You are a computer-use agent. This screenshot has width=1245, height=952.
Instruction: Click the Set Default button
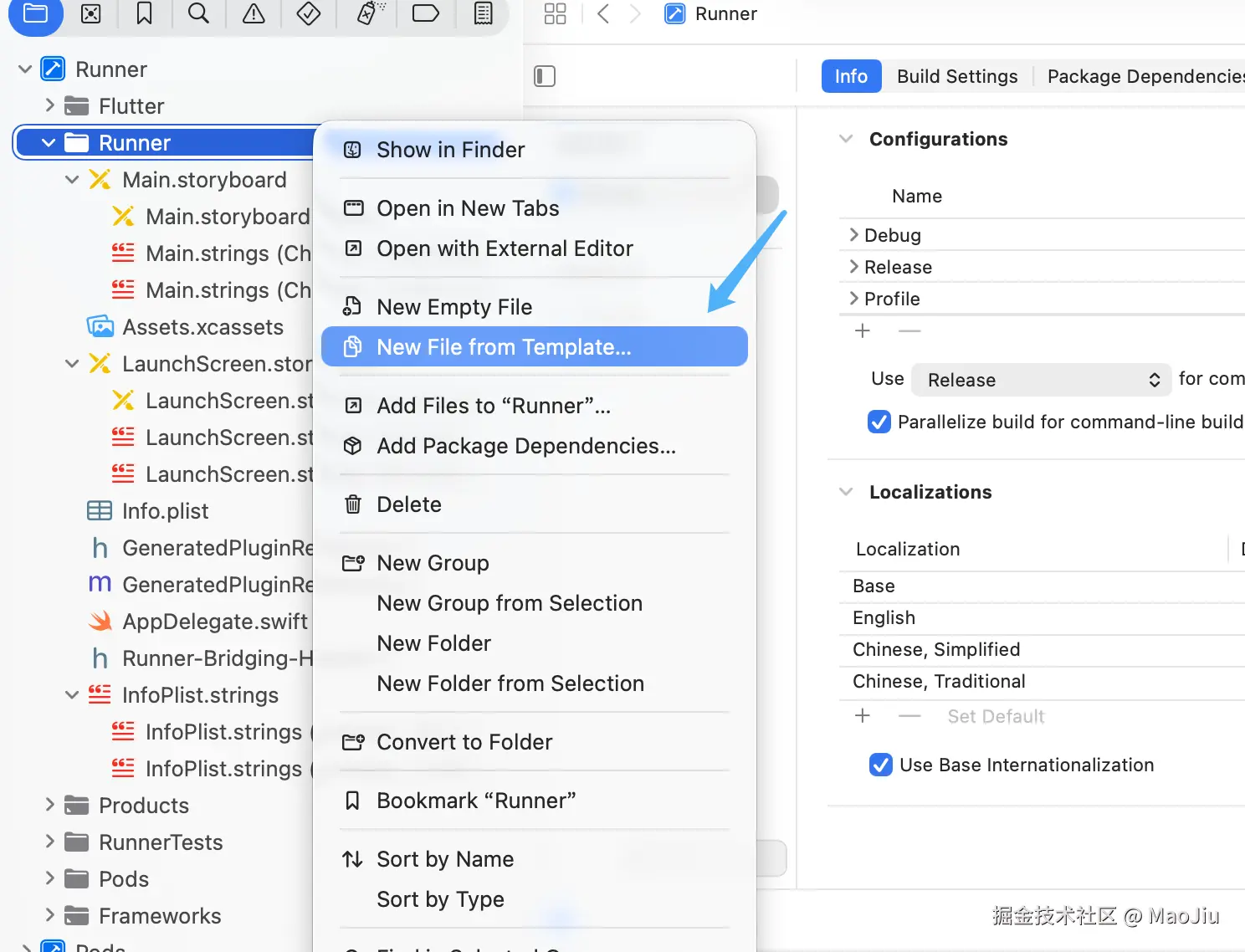click(996, 716)
